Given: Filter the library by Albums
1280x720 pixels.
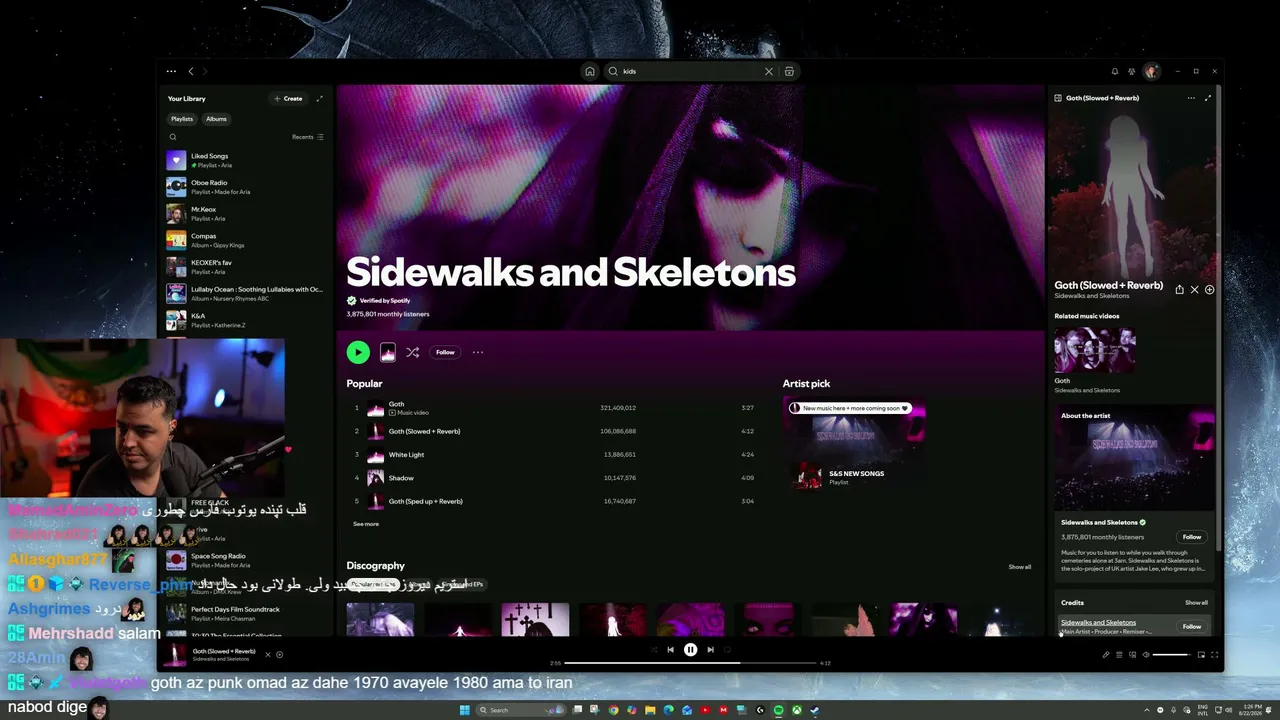Looking at the screenshot, I should click(216, 119).
